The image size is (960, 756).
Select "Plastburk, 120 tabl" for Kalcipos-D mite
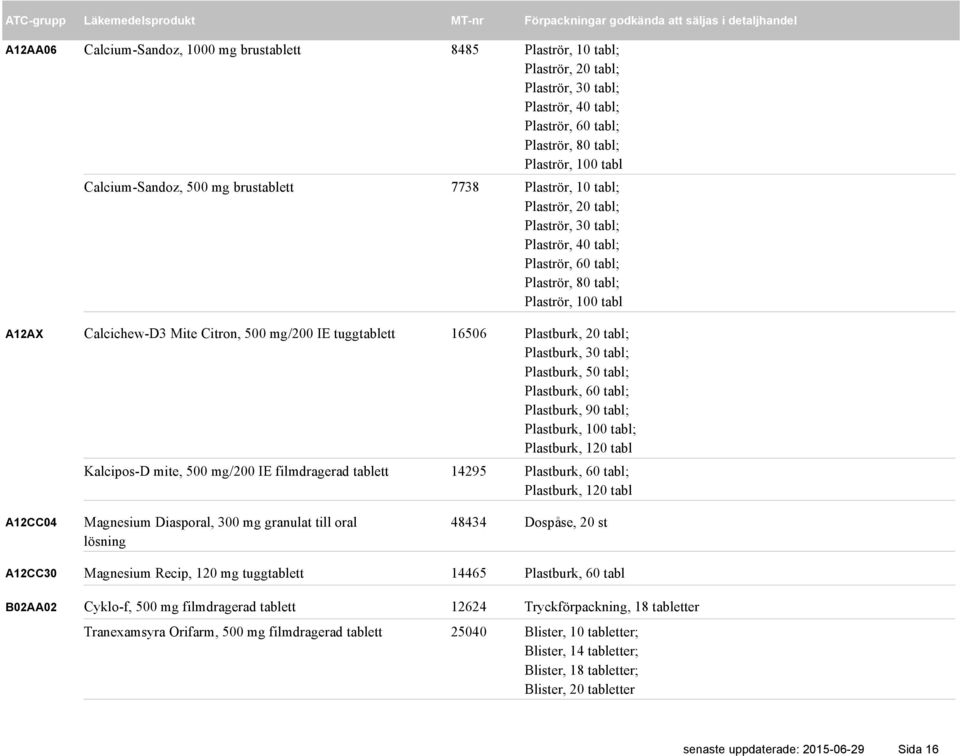(x=578, y=491)
